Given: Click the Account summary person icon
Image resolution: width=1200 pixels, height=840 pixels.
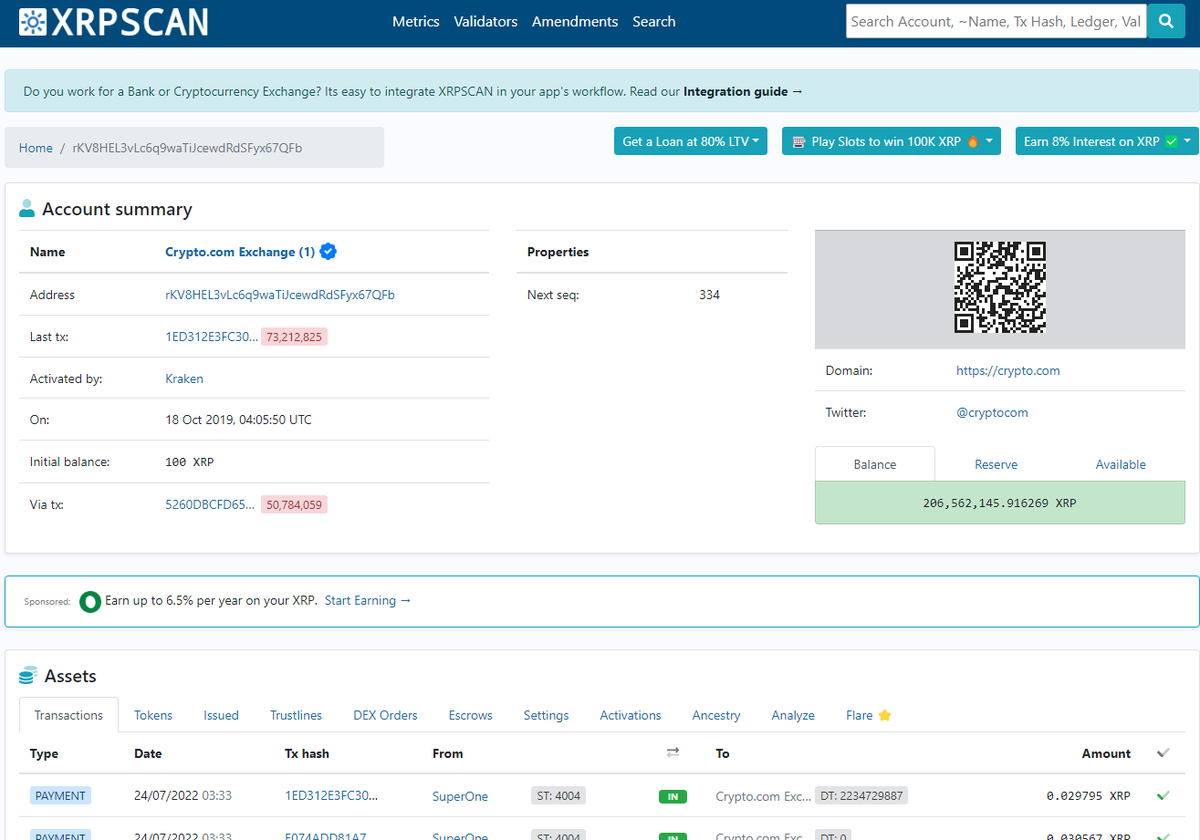Looking at the screenshot, I should [27, 209].
